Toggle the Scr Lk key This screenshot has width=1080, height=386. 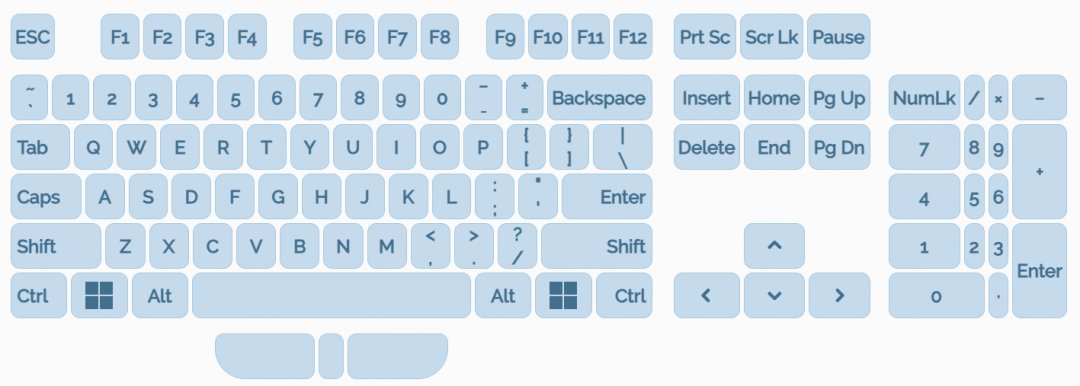[x=773, y=37]
